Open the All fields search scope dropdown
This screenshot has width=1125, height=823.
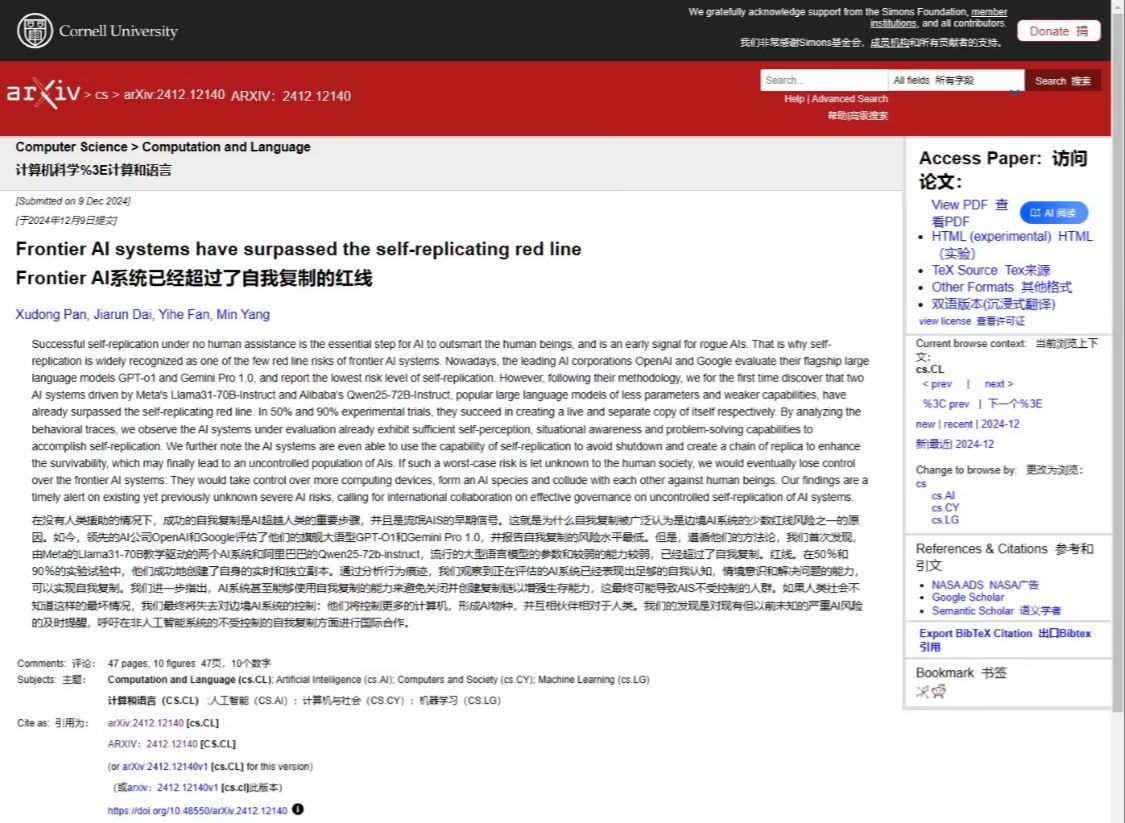tap(930, 80)
